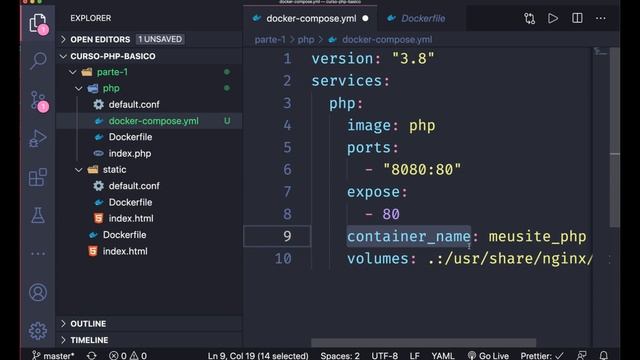Switch to docker-compose.yml tab

tap(311, 18)
